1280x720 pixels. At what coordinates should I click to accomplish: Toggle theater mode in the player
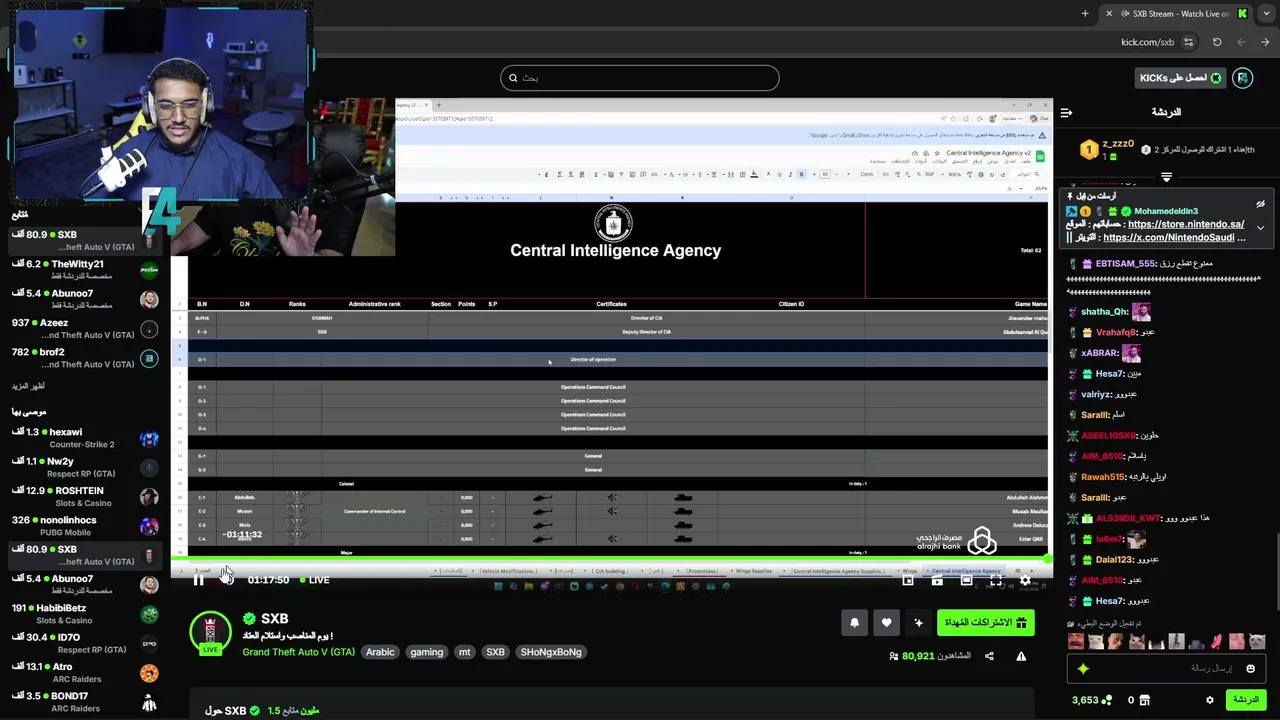[966, 580]
